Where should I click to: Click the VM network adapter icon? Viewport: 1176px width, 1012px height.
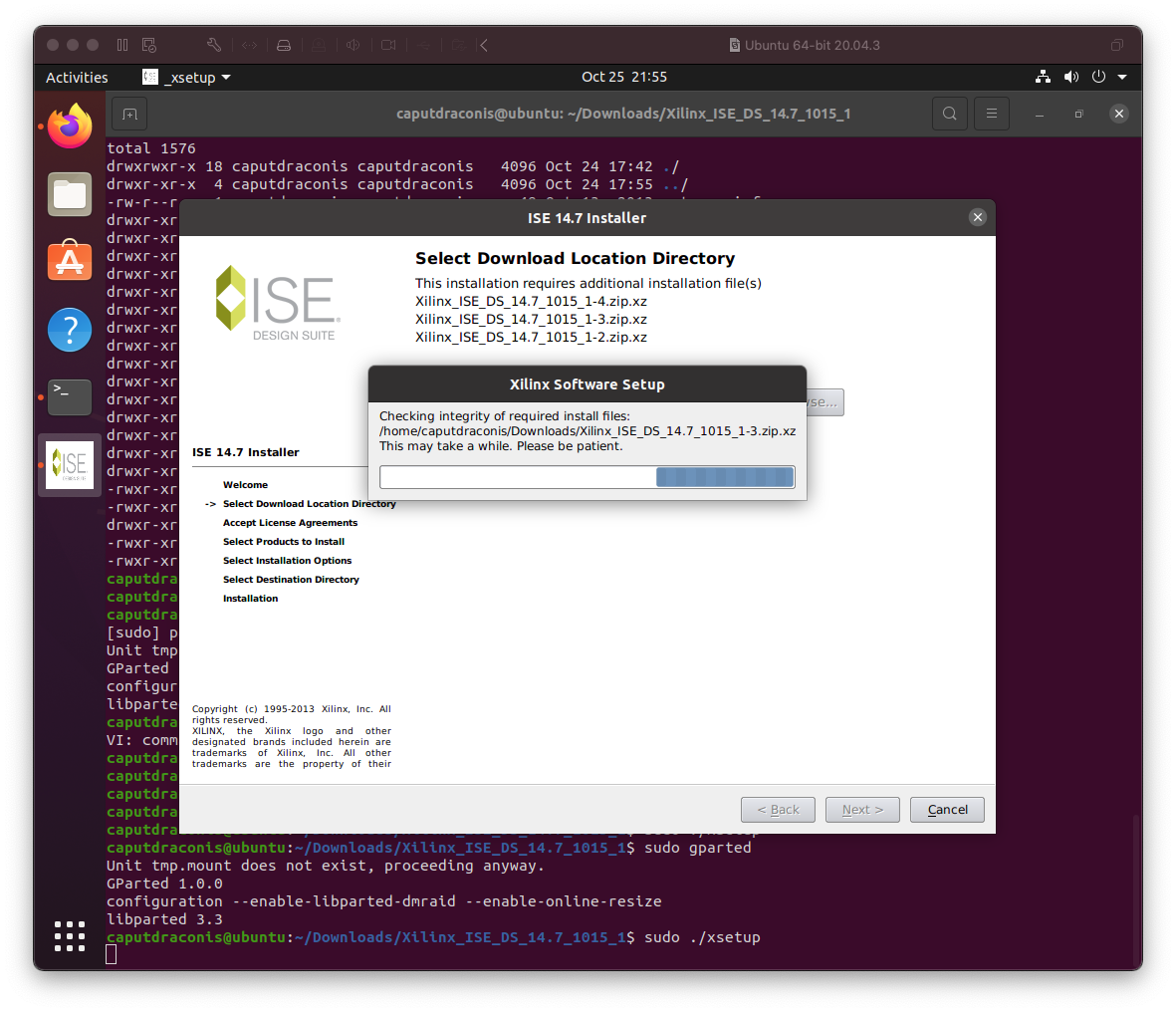point(250,45)
